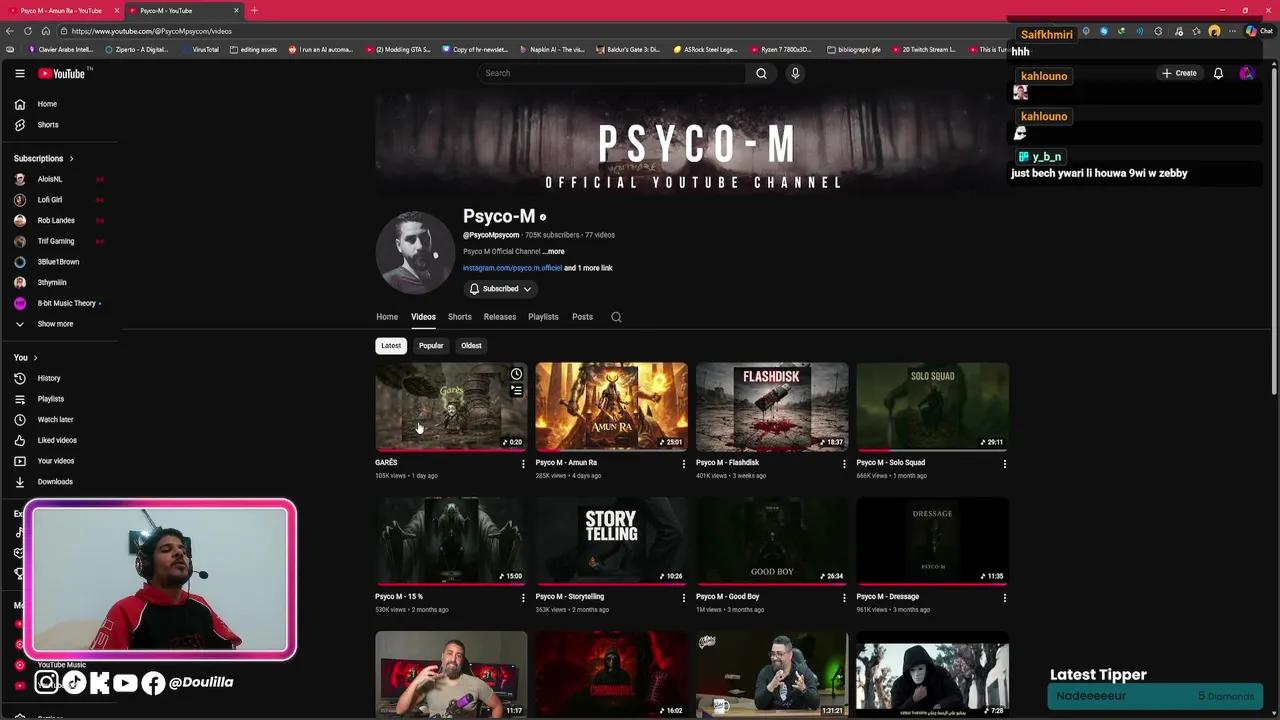
Task: Switch to channel Posts tab
Action: pyautogui.click(x=582, y=317)
